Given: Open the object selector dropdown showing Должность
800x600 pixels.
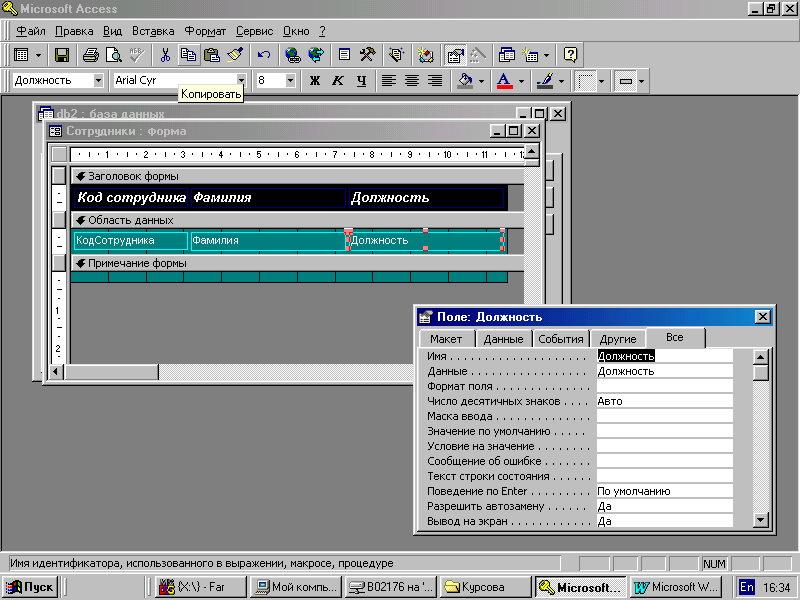Looking at the screenshot, I should 98,81.
